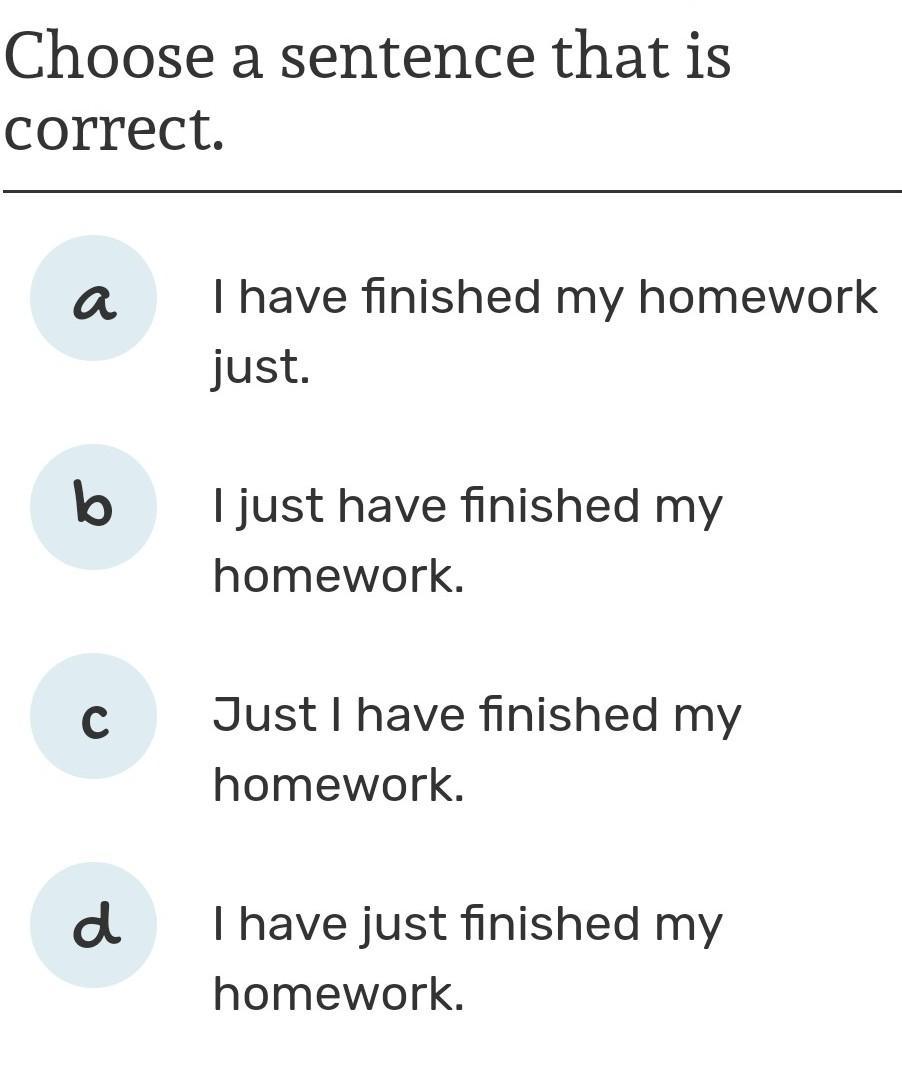Click 'Just I have finished my' text line
Screen dimensions: 902x1084
coord(477,715)
